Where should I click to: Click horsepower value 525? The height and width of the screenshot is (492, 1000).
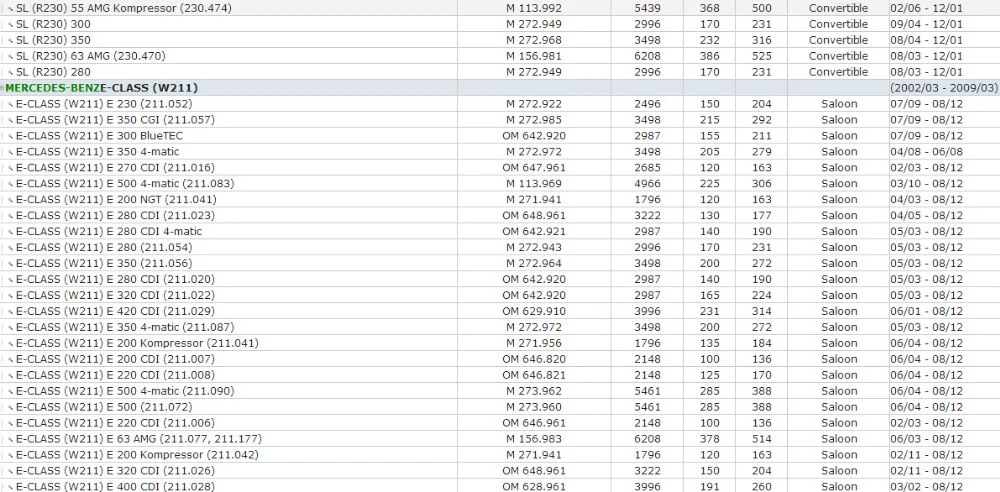pyautogui.click(x=761, y=56)
